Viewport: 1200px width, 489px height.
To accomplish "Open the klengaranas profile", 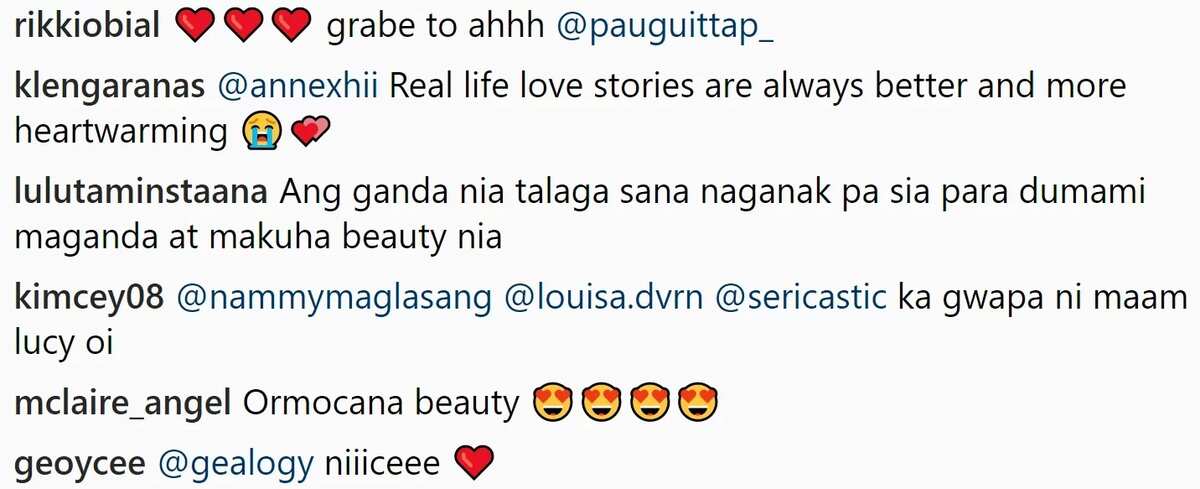I will (110, 87).
